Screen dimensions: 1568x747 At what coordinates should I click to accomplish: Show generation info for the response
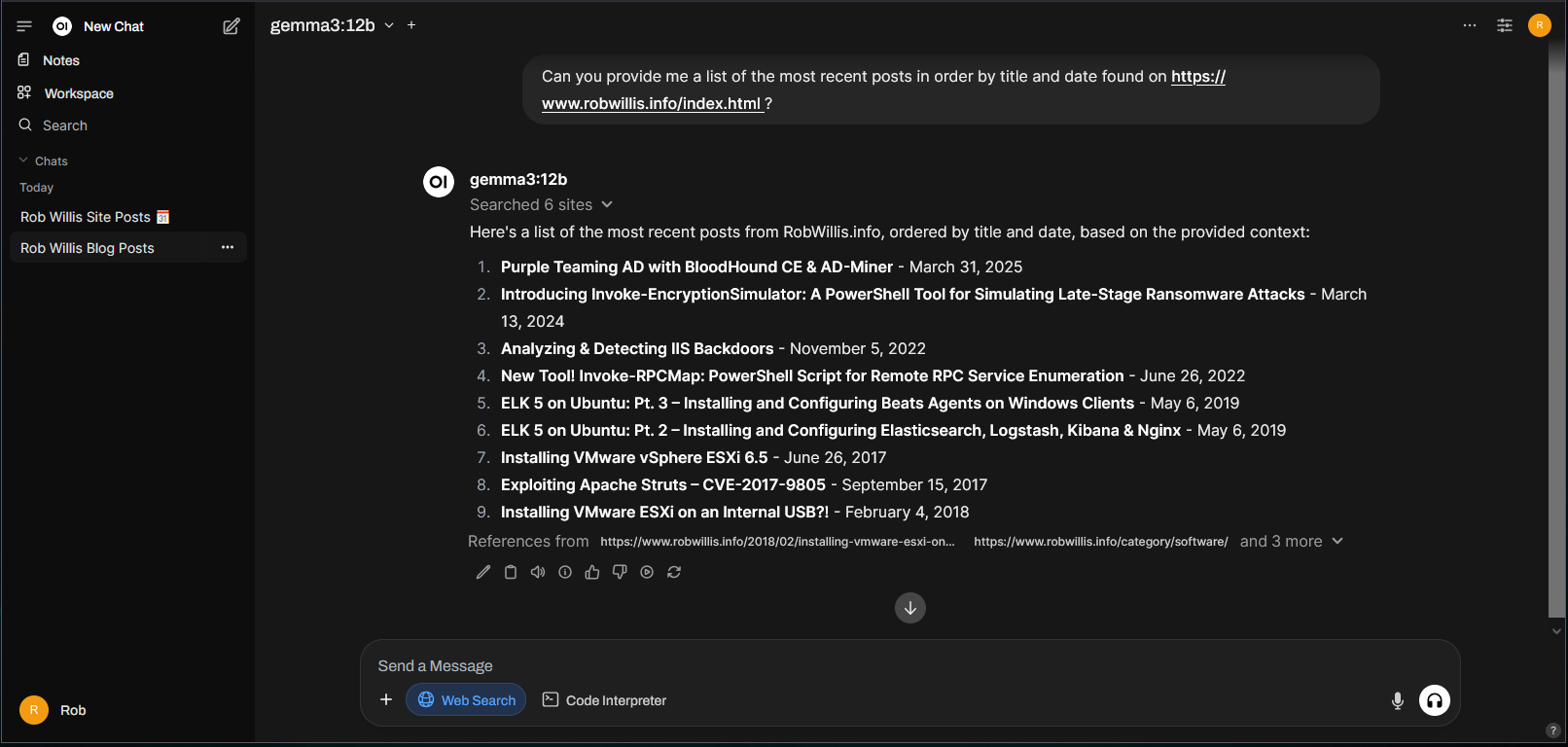tap(565, 572)
